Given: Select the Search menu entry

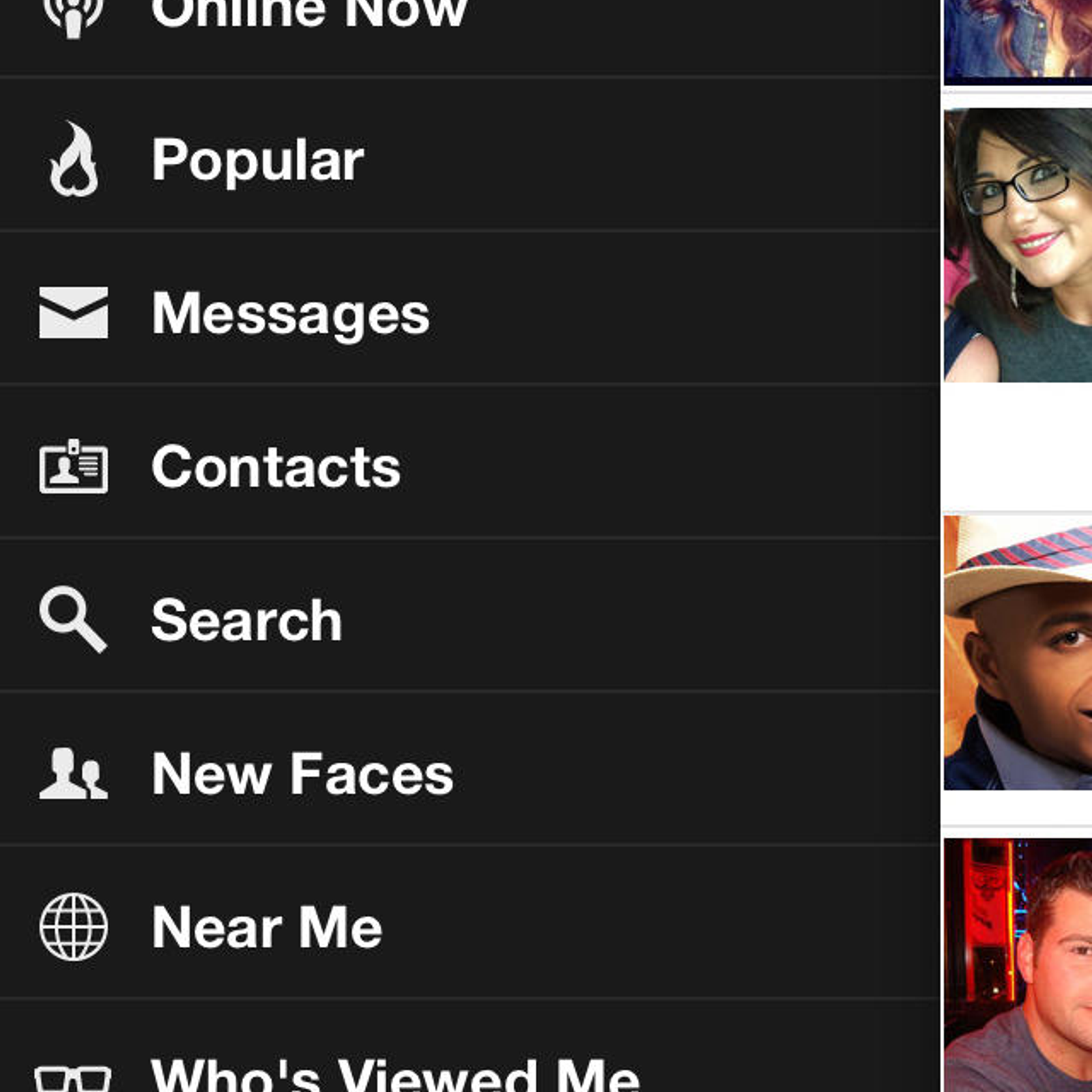Looking at the screenshot, I should (470, 616).
